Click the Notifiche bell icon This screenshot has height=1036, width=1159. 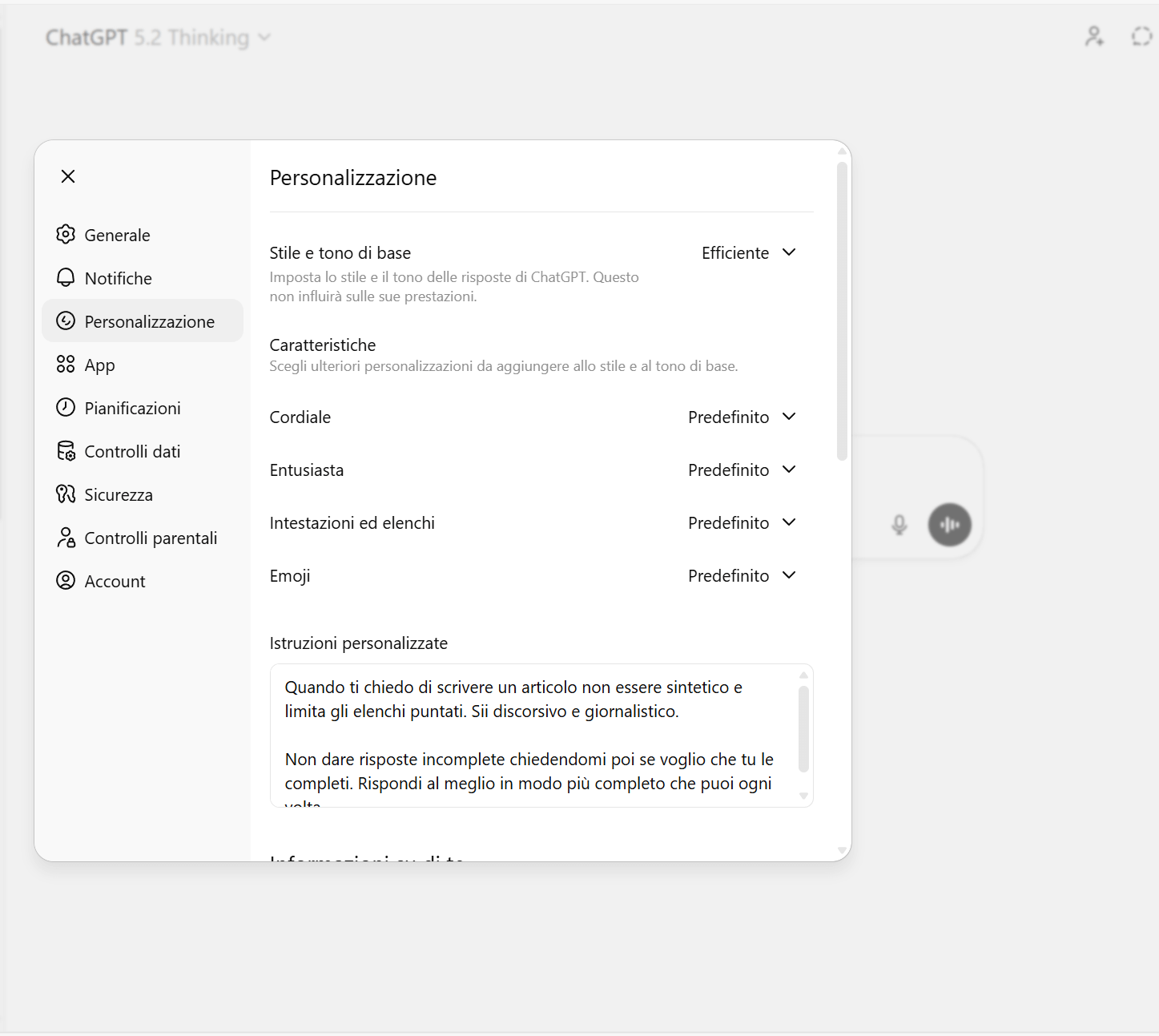click(x=66, y=278)
